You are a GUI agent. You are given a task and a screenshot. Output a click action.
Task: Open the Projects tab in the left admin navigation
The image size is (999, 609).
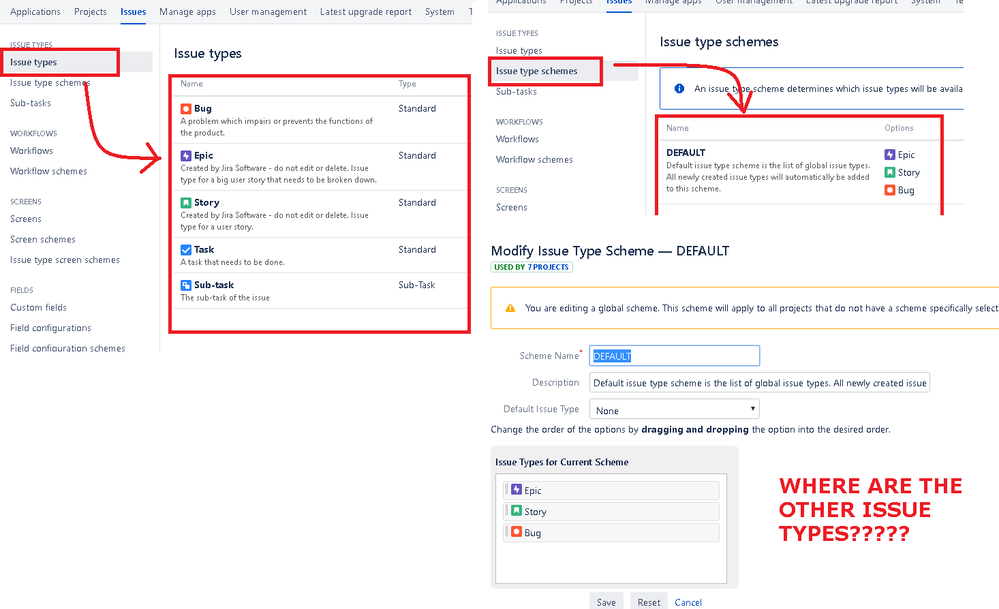tap(90, 11)
